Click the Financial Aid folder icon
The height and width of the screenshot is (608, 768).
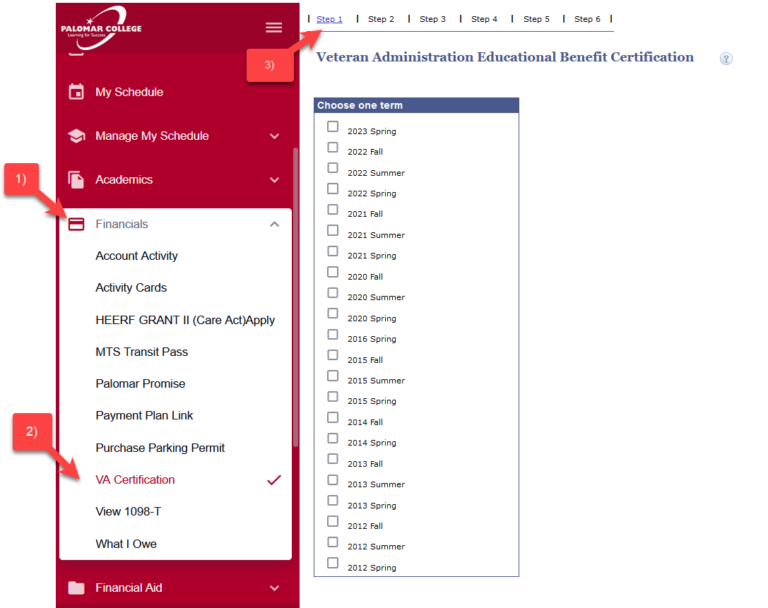tap(76, 588)
